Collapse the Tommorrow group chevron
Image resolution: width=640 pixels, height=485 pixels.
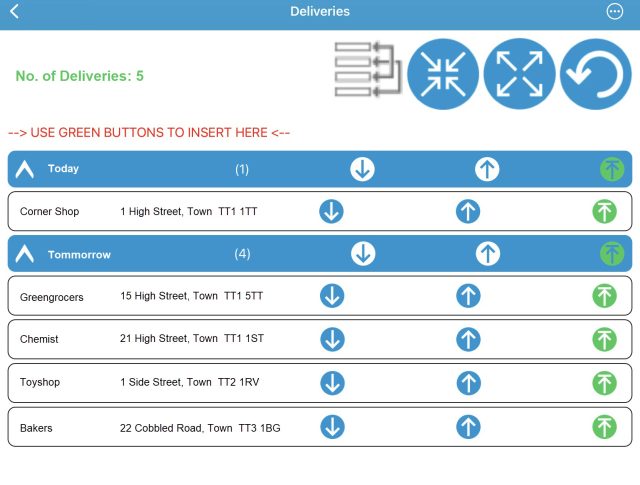(24, 254)
